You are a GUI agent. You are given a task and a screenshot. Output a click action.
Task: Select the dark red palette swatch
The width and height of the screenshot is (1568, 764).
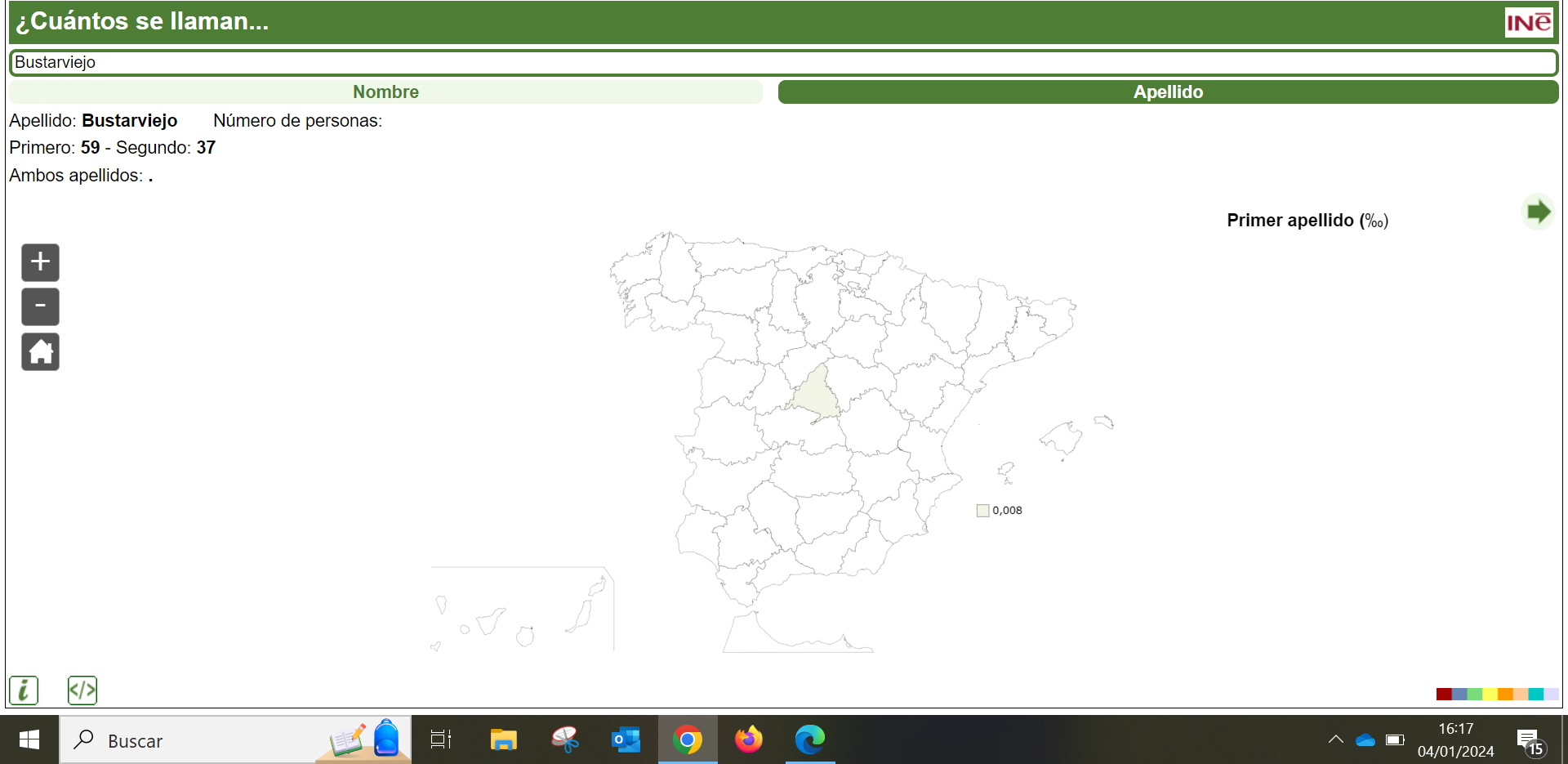coord(1444,695)
